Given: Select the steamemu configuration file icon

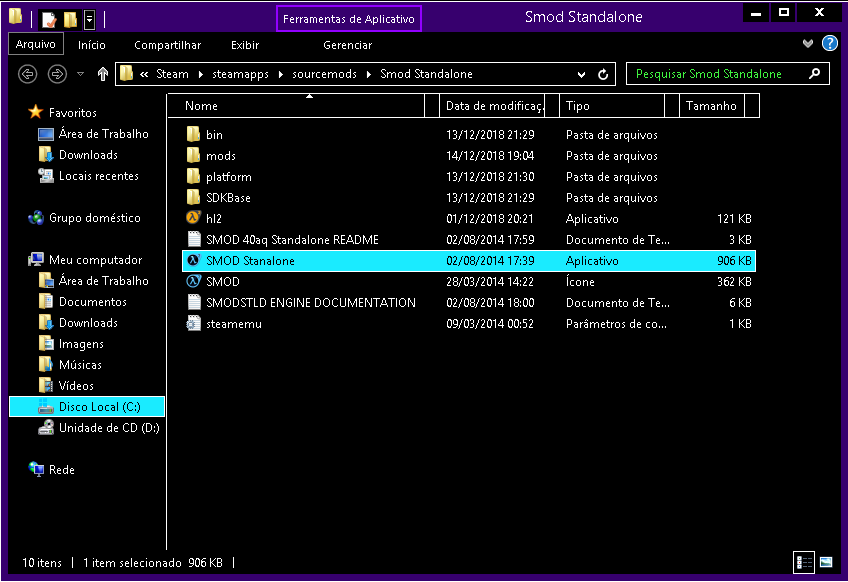Looking at the screenshot, I should (x=193, y=323).
